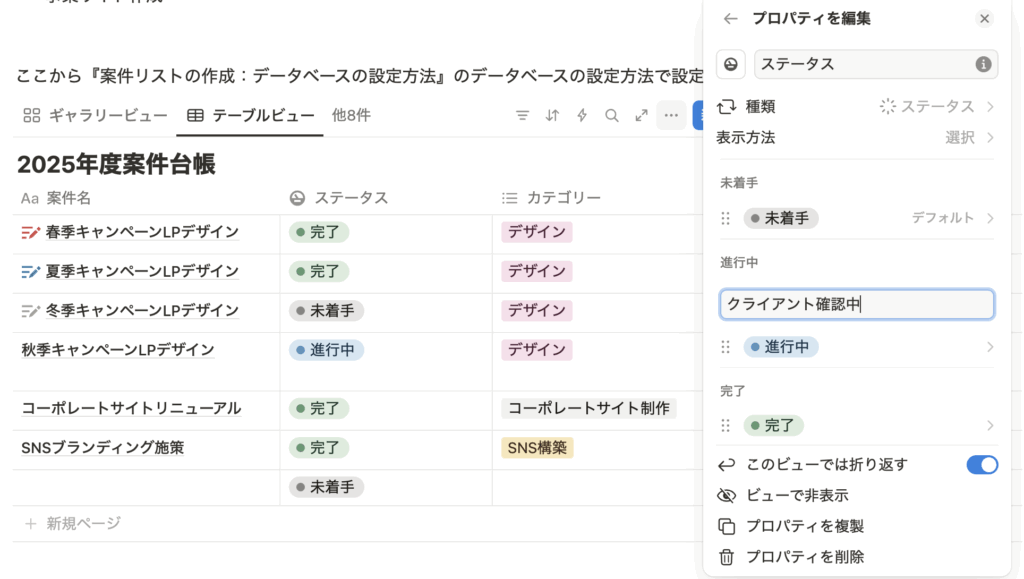Hide property with 'ビューで非表示'
The width and height of the screenshot is (1024, 579).
click(x=797, y=496)
